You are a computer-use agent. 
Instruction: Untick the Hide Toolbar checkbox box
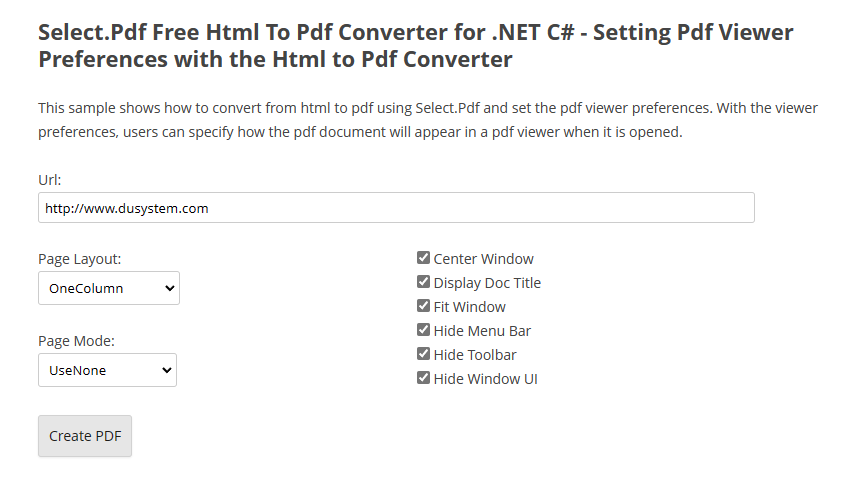point(423,354)
